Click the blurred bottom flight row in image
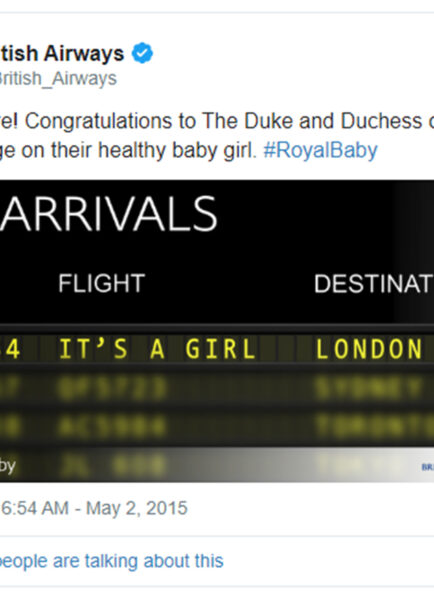The width and height of the screenshot is (434, 603). (217, 464)
